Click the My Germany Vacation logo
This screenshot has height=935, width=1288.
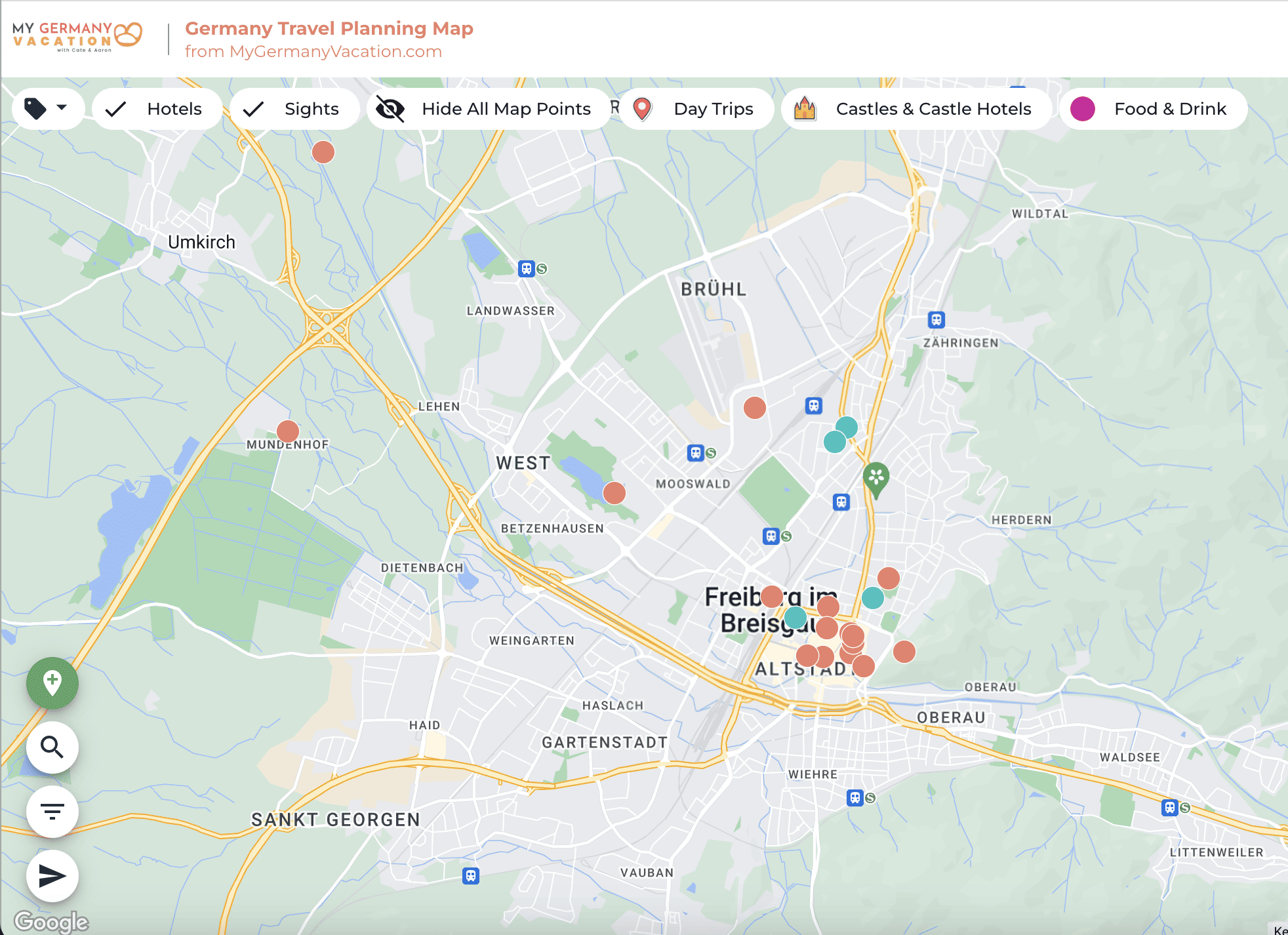77,37
